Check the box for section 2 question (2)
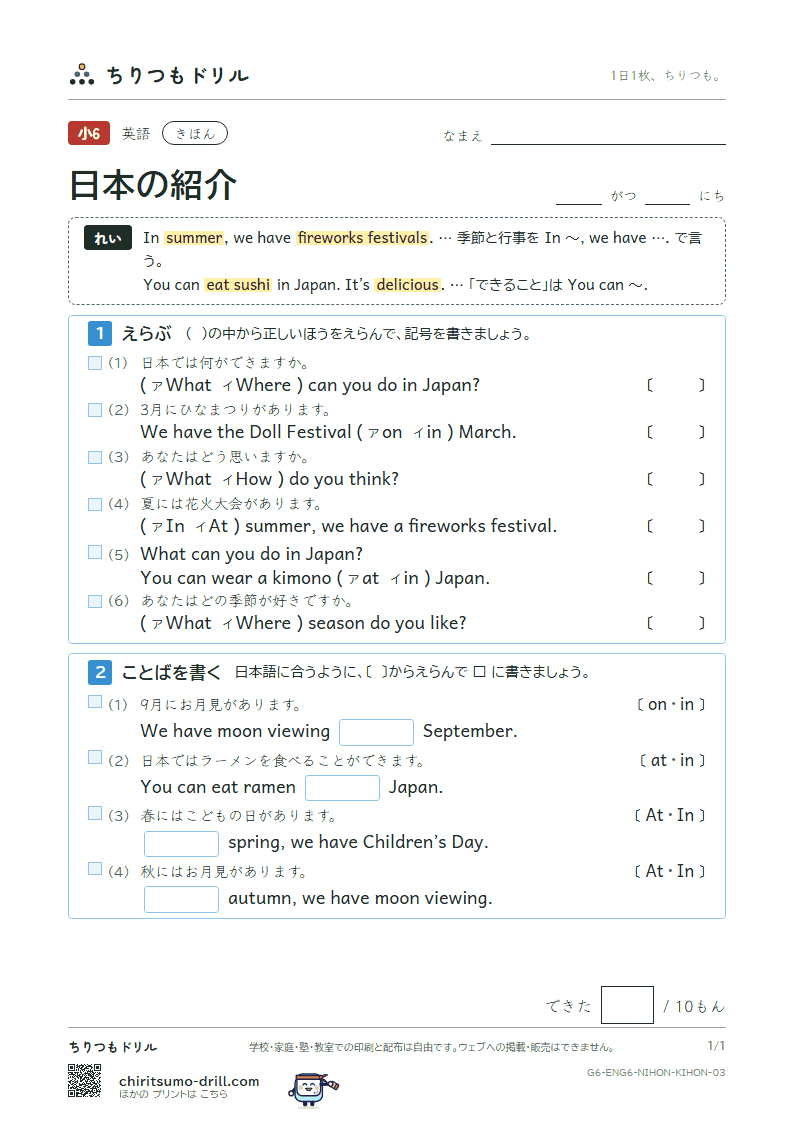 pyautogui.click(x=95, y=757)
